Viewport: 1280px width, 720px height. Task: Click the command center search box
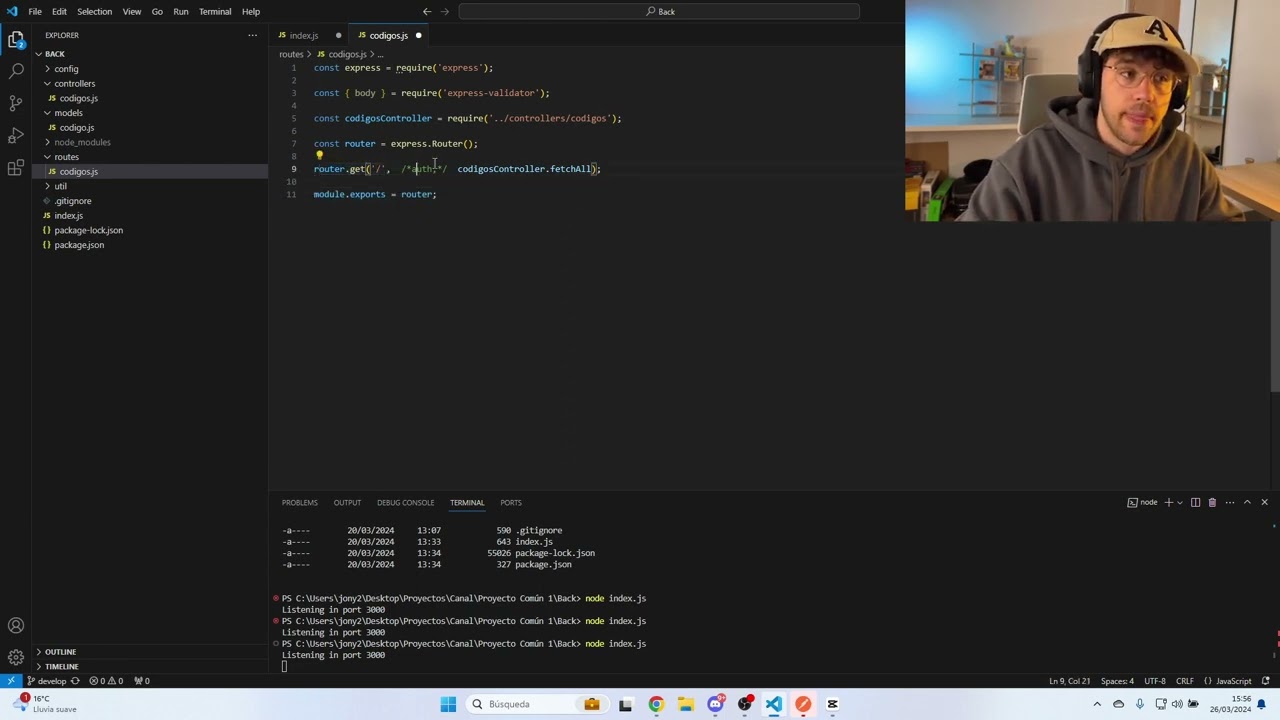coord(660,12)
